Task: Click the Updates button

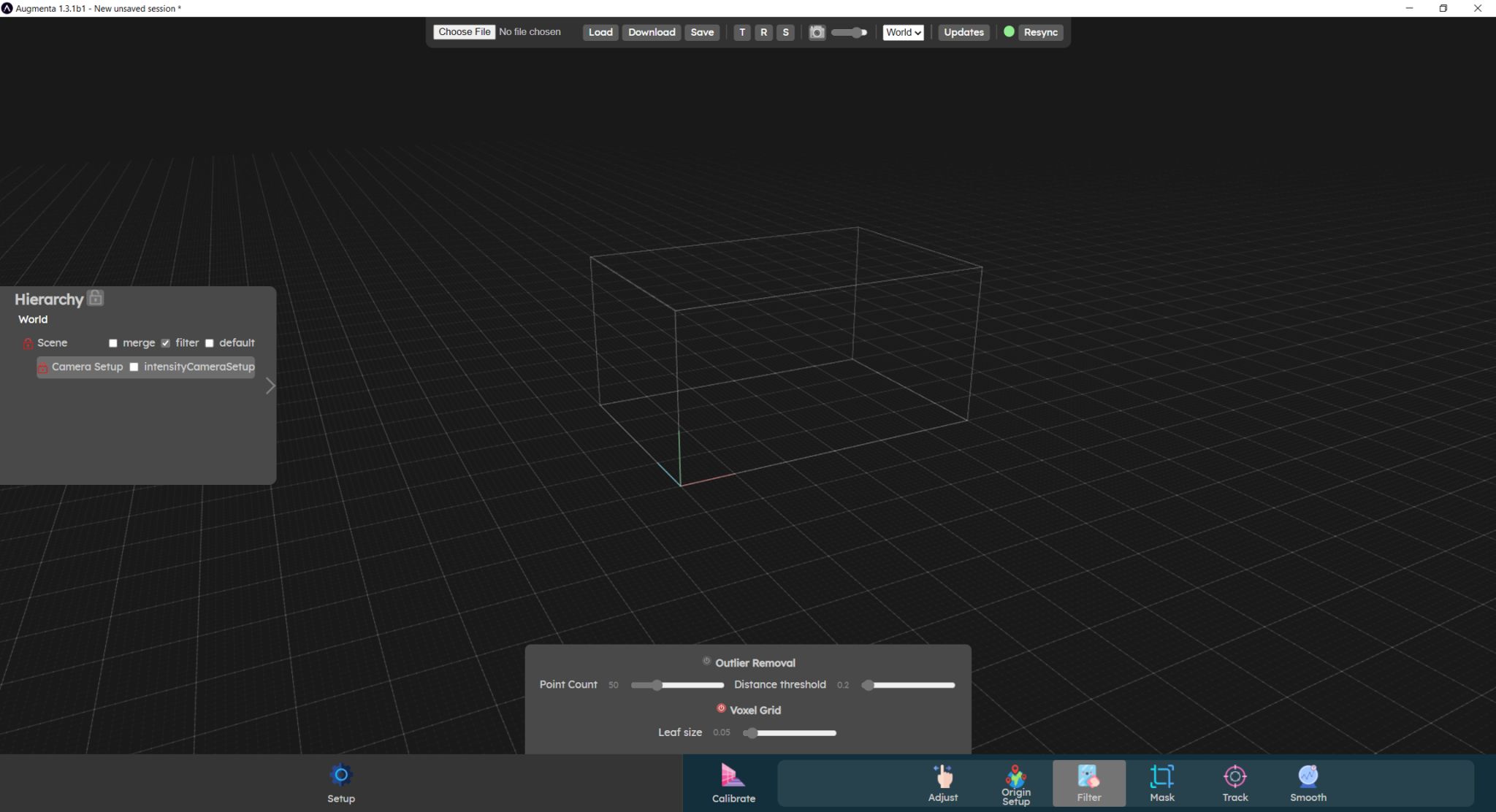Action: pyautogui.click(x=963, y=32)
